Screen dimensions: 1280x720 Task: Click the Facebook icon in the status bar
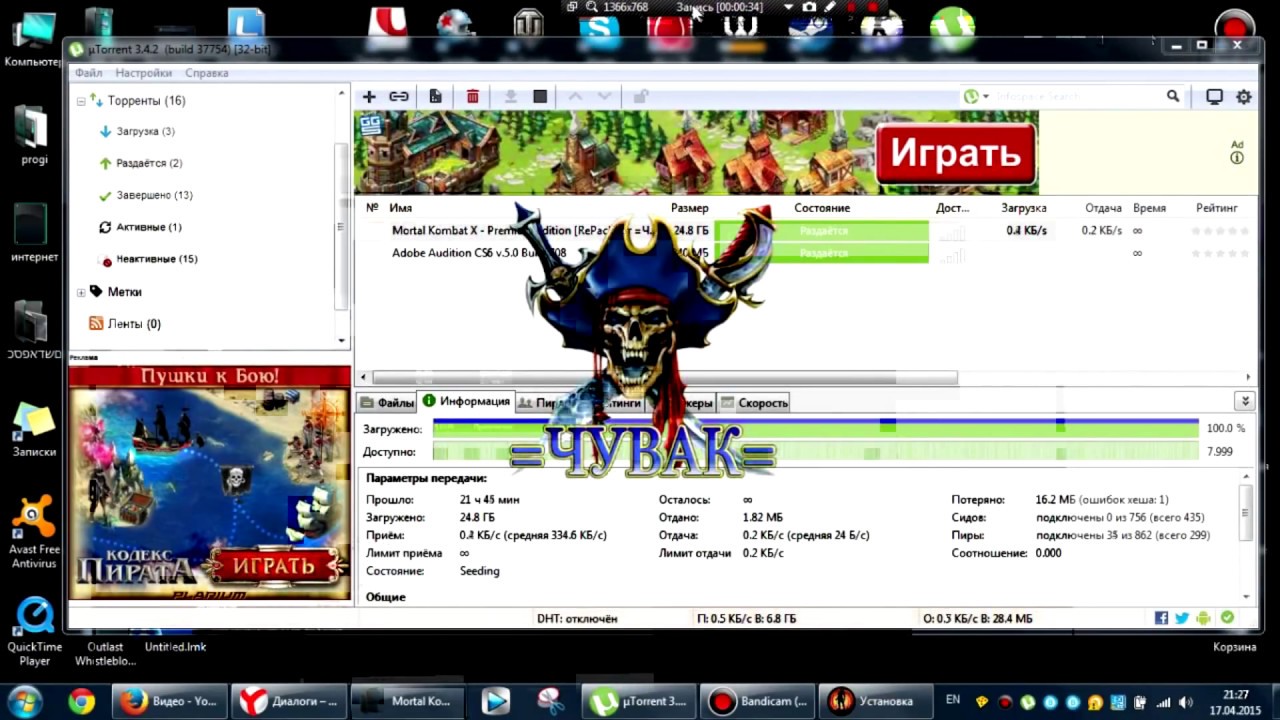[x=1161, y=618]
